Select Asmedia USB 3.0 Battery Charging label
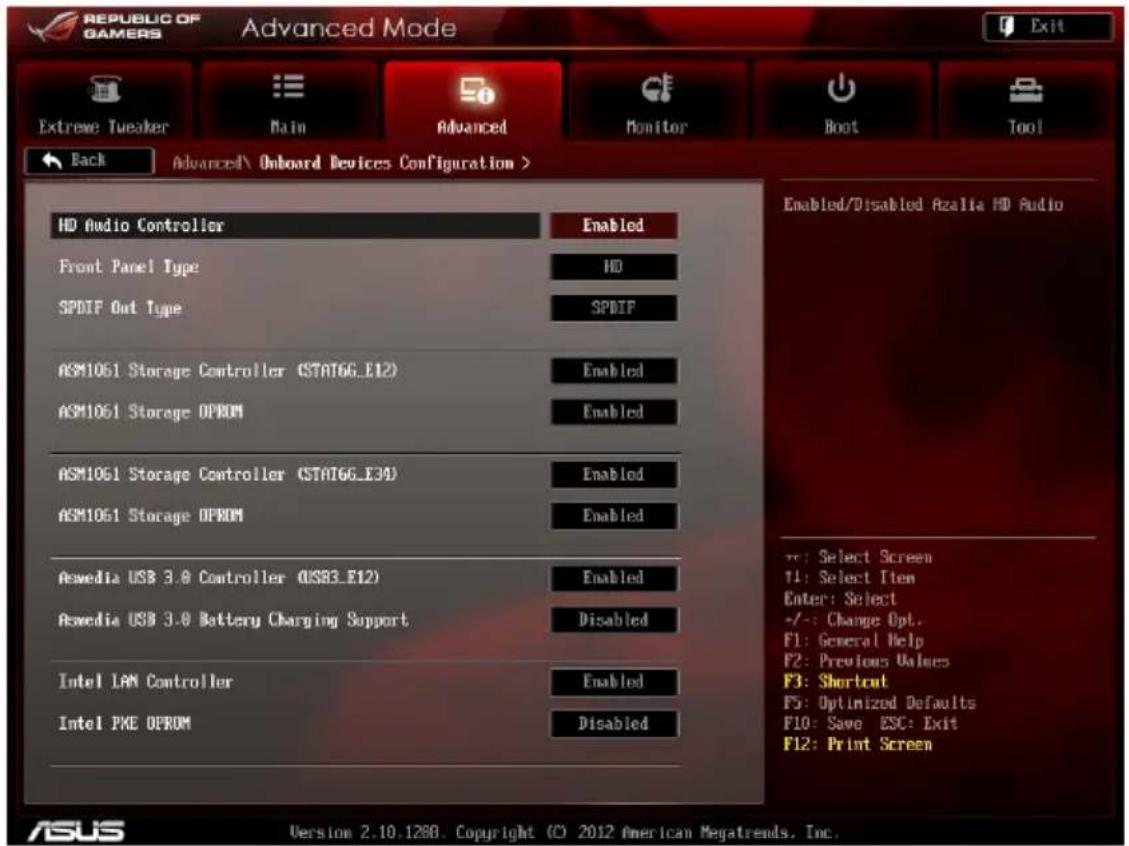Image resolution: width=1129 pixels, height=846 pixels. (233, 620)
